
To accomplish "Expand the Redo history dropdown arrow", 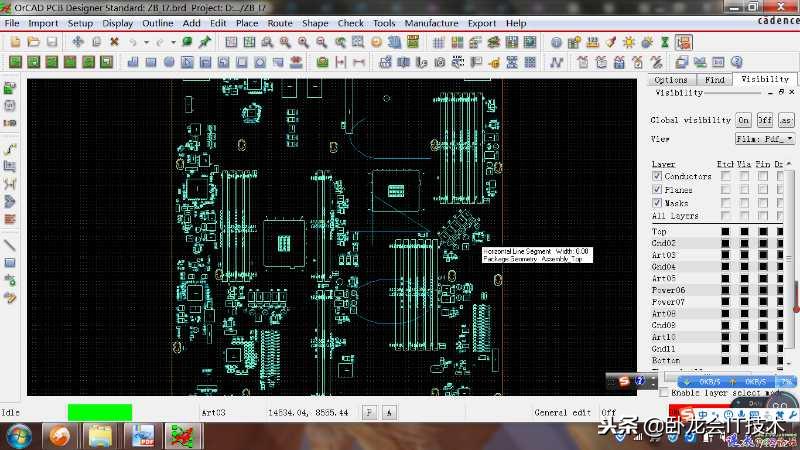I will click(172, 42).
